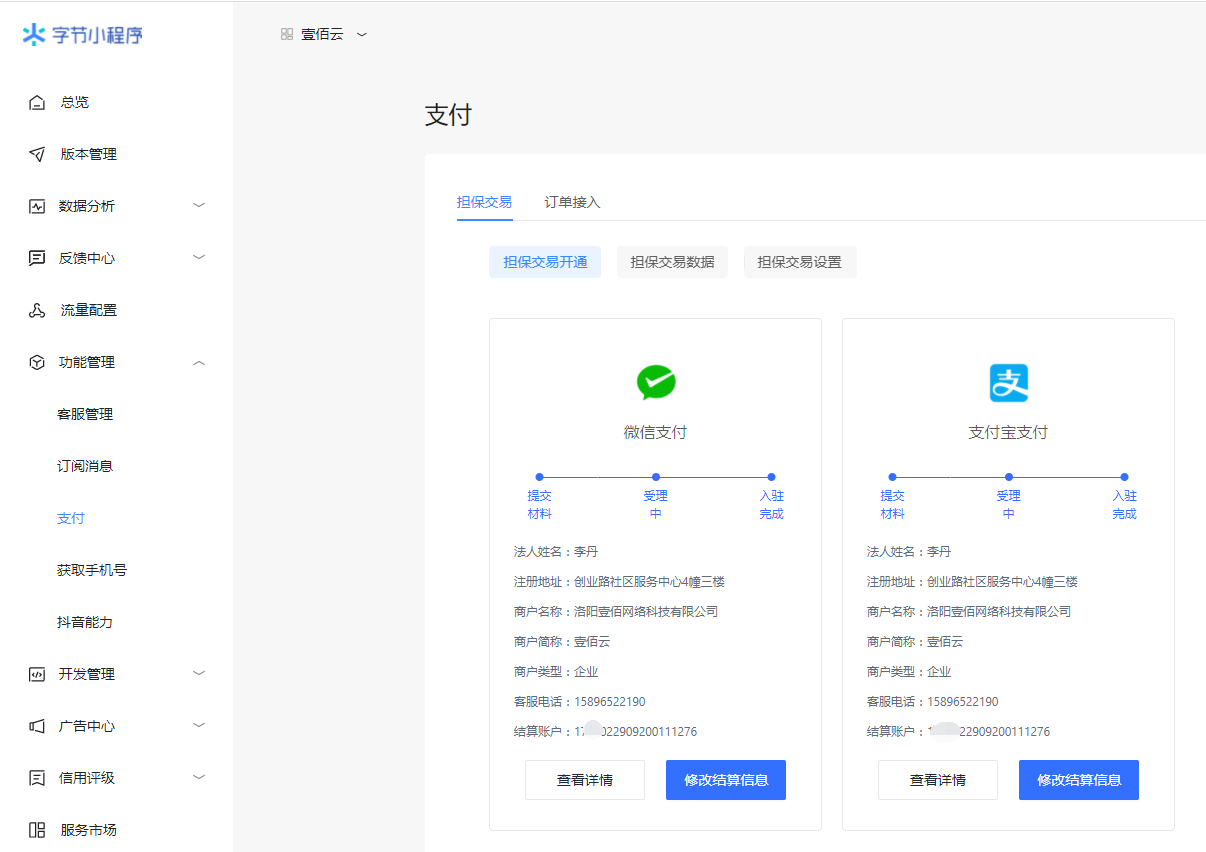Click the app grid icon beside 壹佰云
The height and width of the screenshot is (852, 1206).
(x=287, y=34)
